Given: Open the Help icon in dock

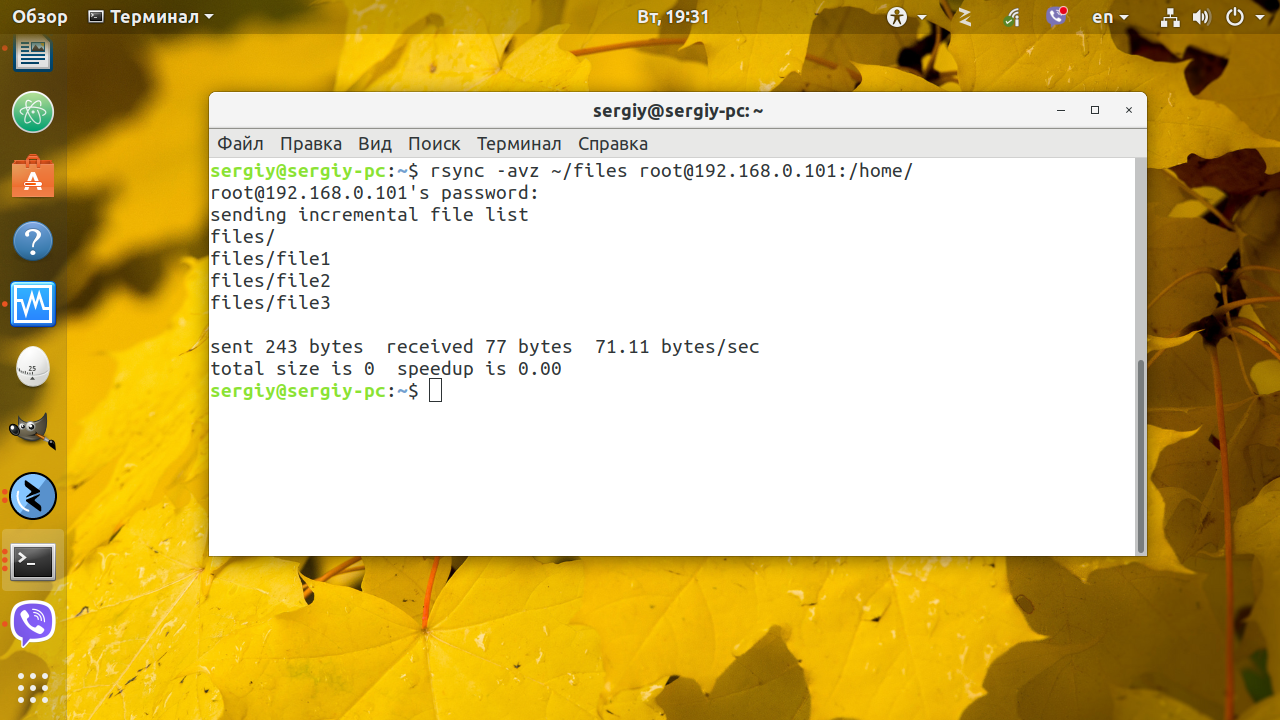Looking at the screenshot, I should [33, 241].
